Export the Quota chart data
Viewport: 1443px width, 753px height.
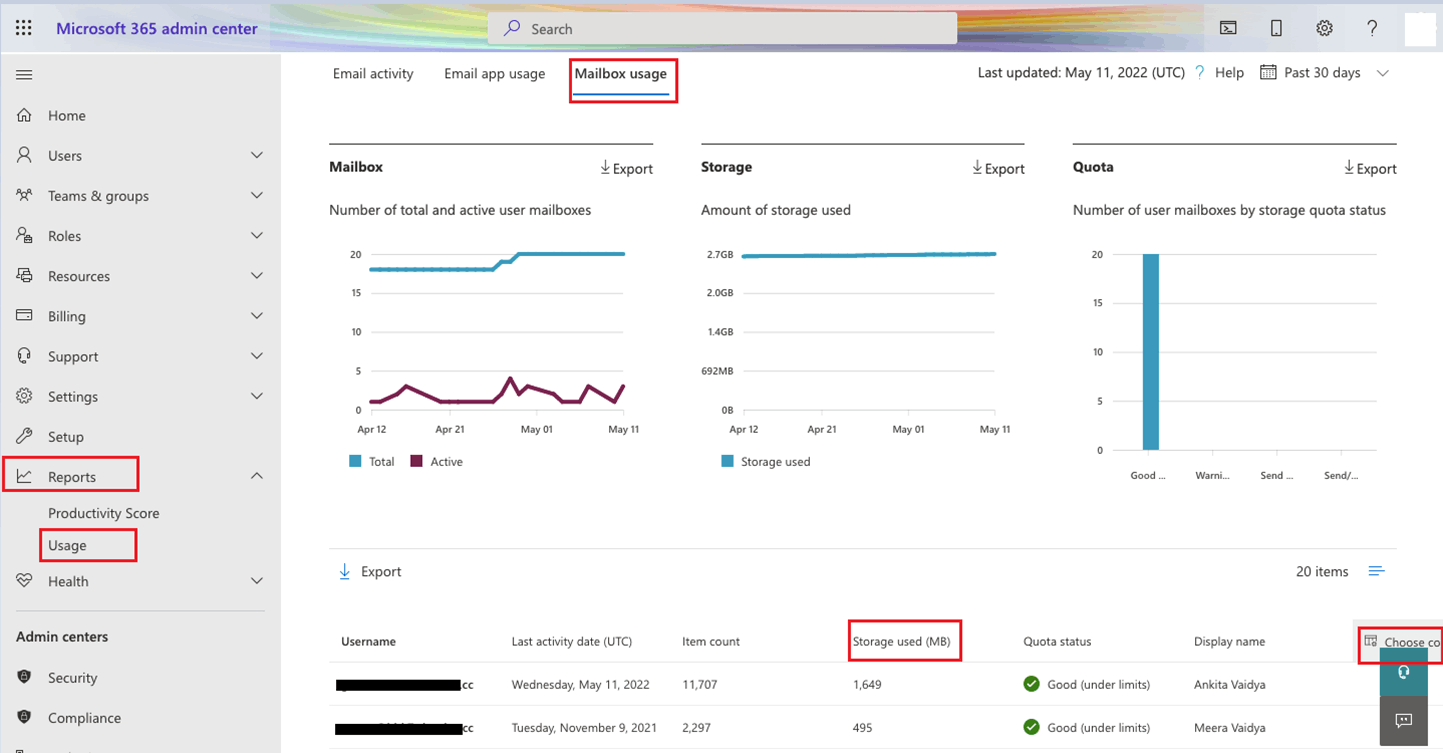(x=1370, y=168)
